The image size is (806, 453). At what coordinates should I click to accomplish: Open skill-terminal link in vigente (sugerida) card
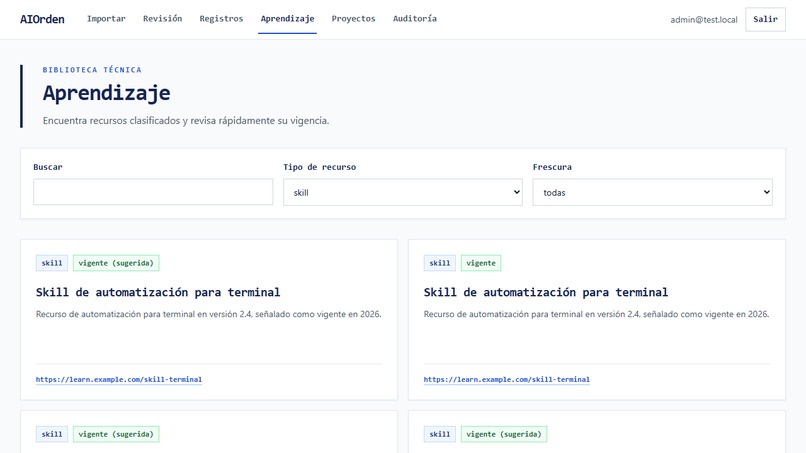pyautogui.click(x=119, y=379)
